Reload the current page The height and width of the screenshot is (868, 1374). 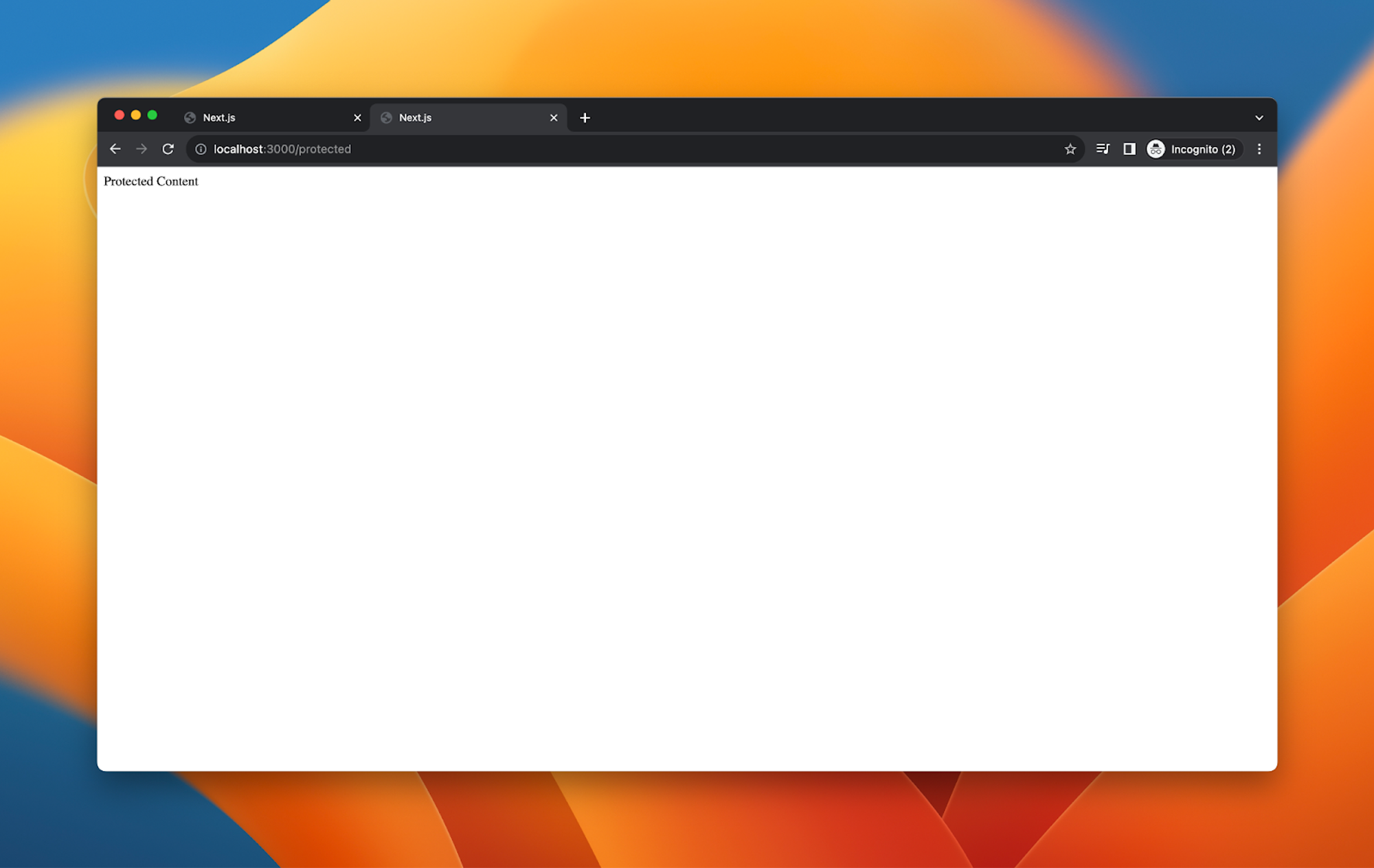click(x=168, y=149)
